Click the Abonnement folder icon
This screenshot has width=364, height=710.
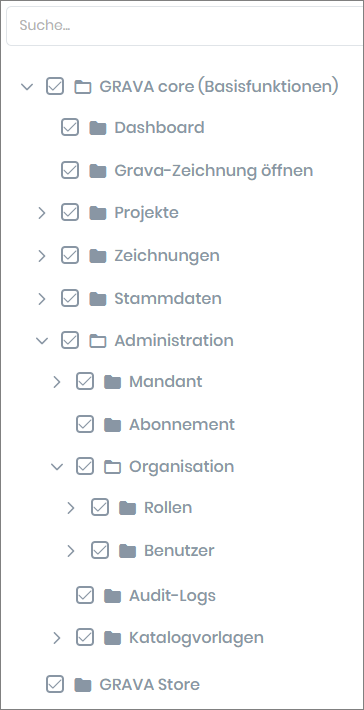tap(113, 425)
